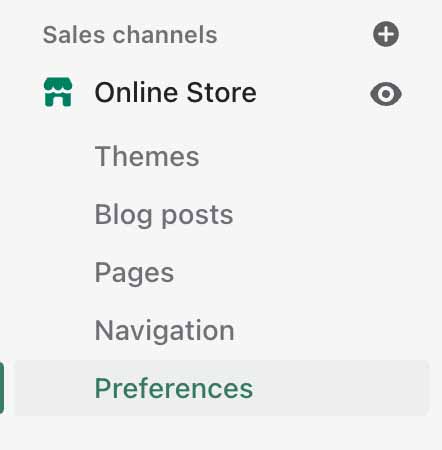View the online store via eye icon
Viewport: 442px width, 450px height.
[x=386, y=94]
